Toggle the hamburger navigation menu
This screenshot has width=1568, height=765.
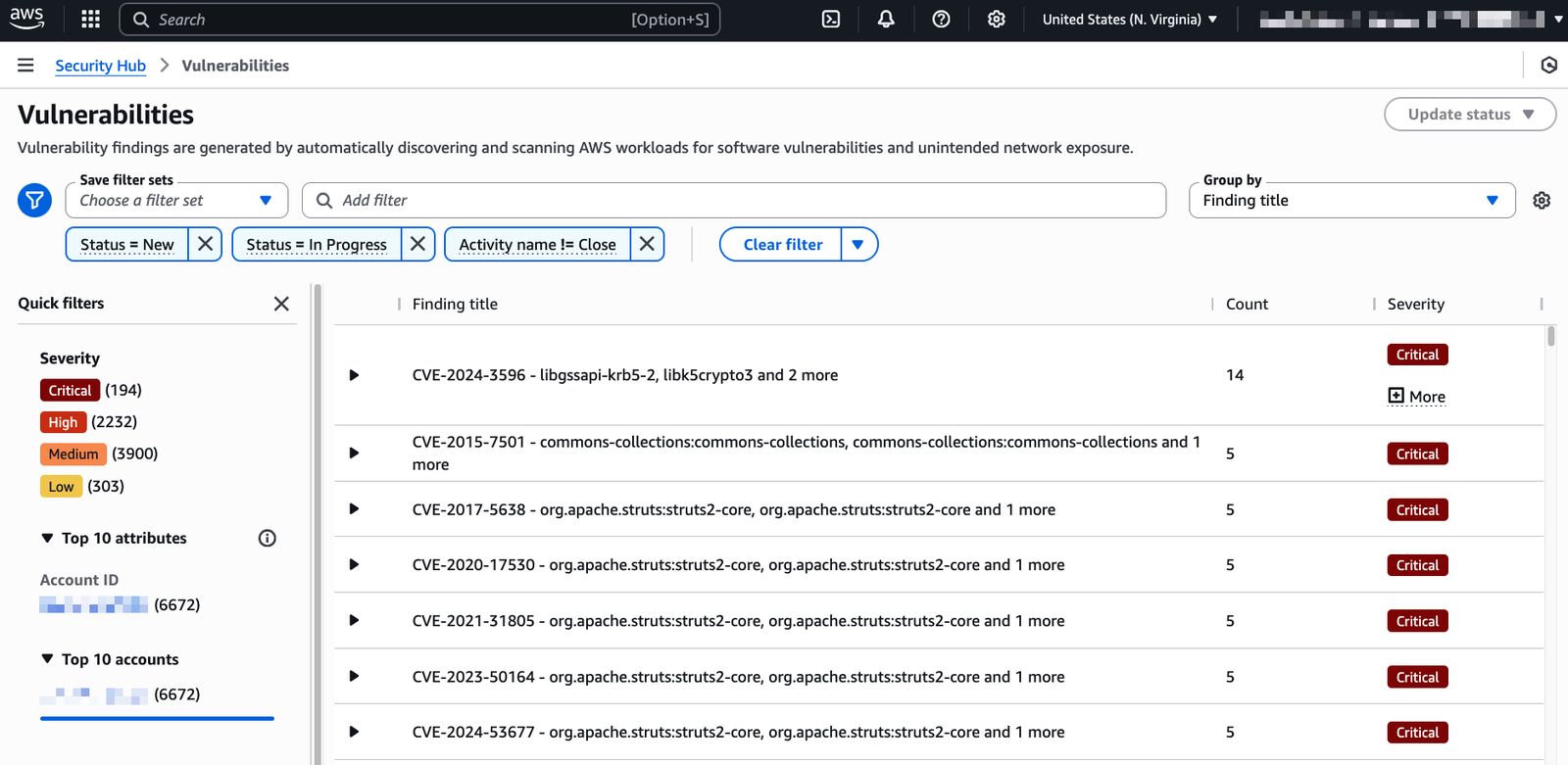pos(25,66)
